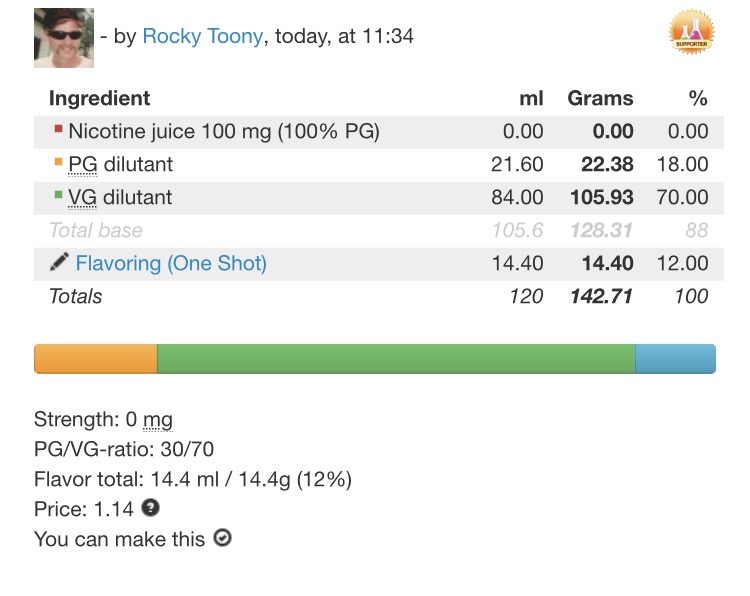Viewport: 750px width, 596px height.
Task: Click the blue flavor segment of the ratio bar
Action: pyautogui.click(x=675, y=359)
